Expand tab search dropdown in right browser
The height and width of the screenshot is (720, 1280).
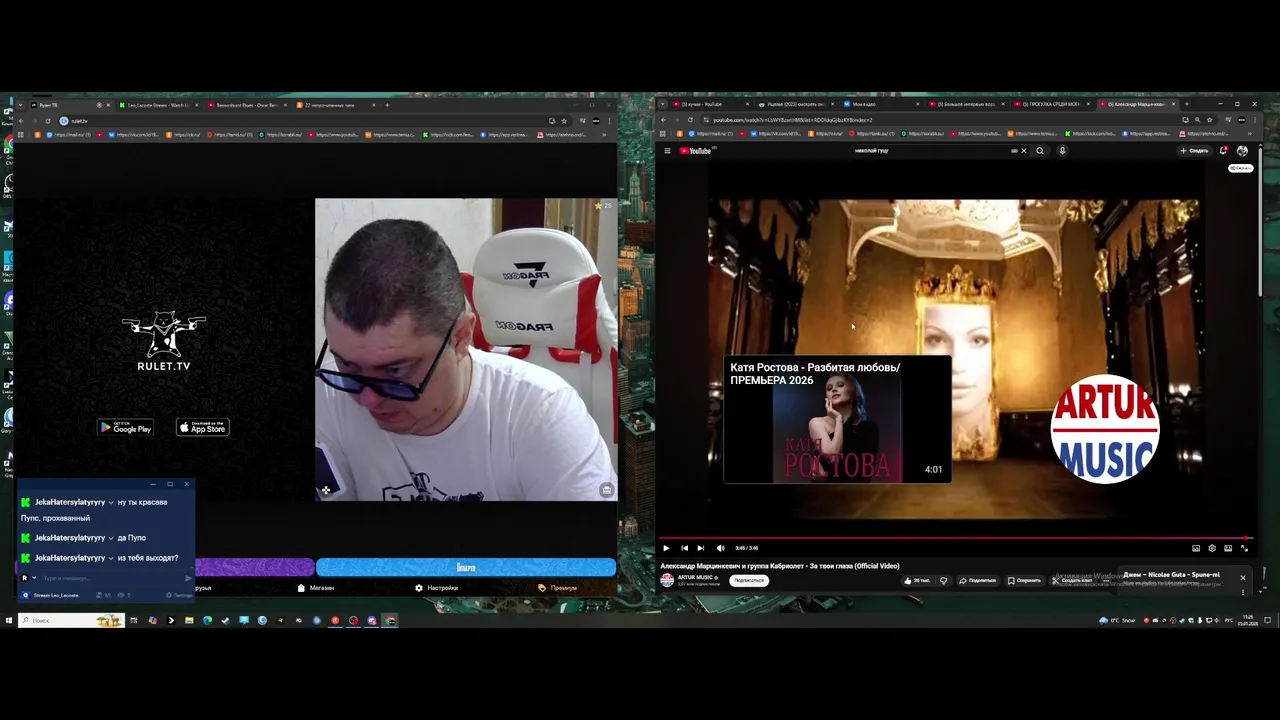click(662, 104)
